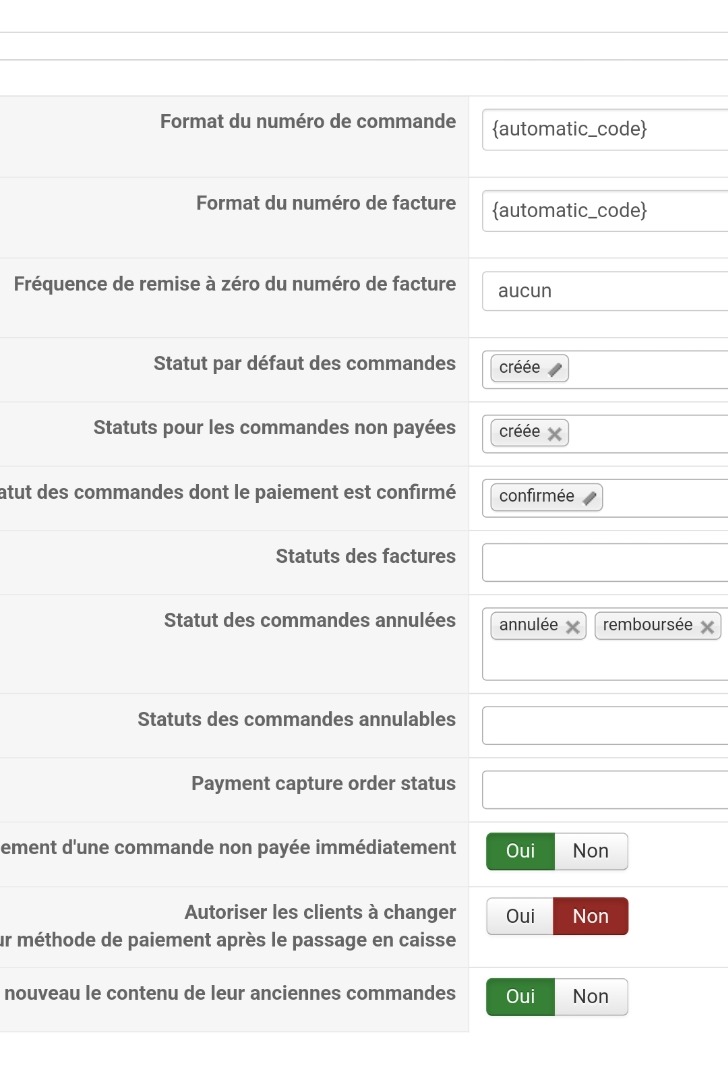Remove the 'remboursée' status tag

coord(707,627)
